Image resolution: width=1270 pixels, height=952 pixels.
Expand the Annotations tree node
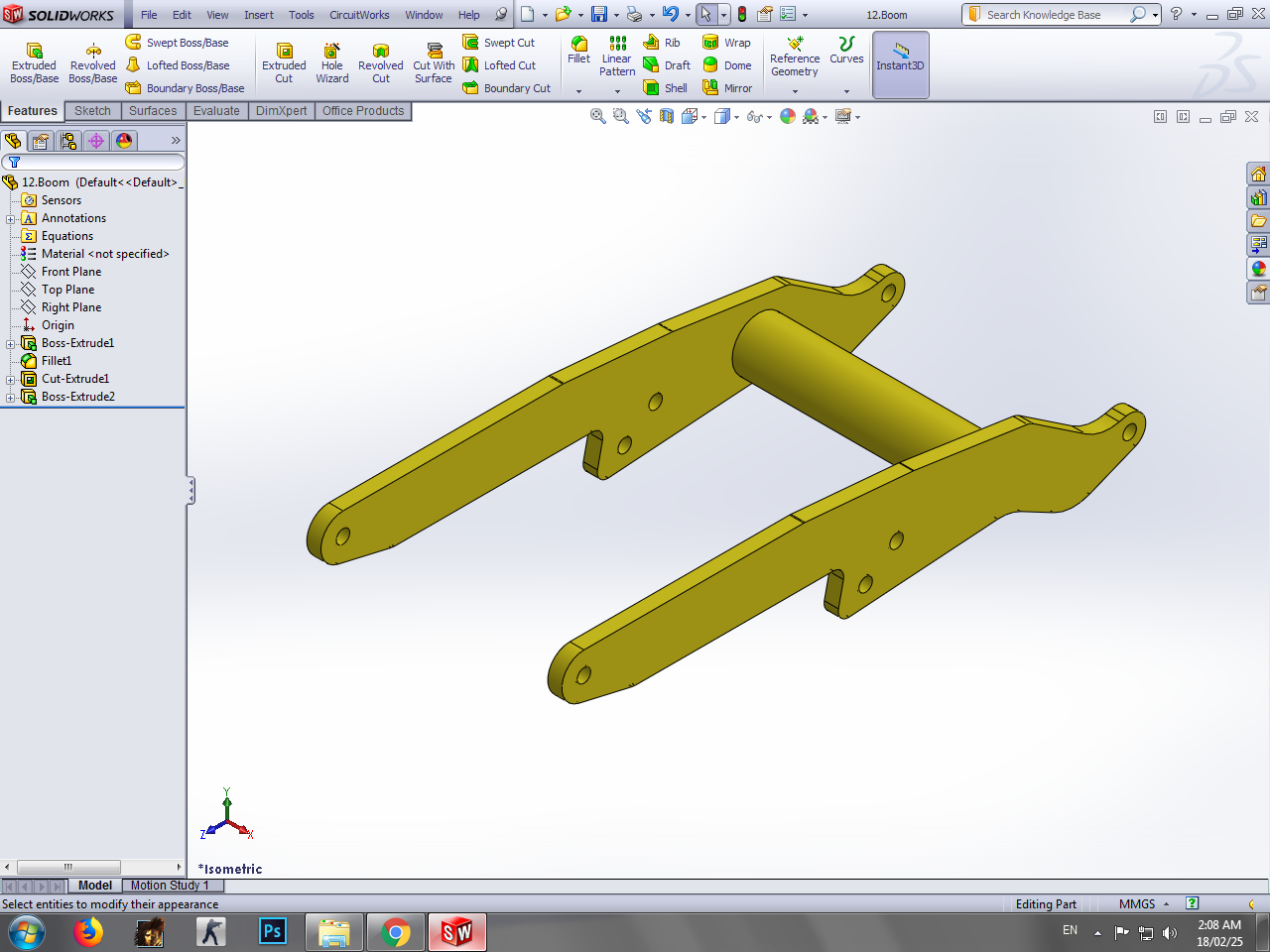10,218
